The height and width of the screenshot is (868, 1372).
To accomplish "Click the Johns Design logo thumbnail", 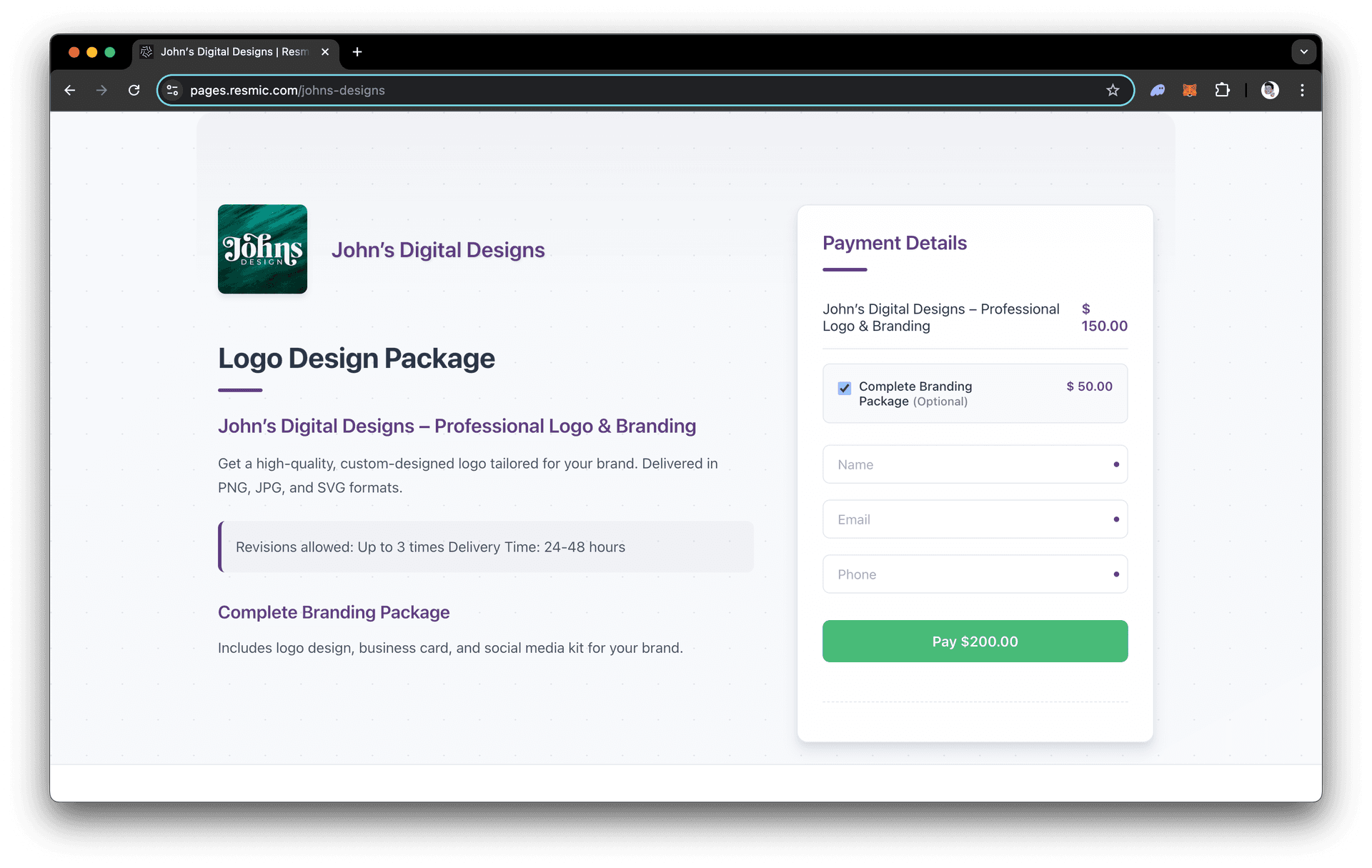I will (x=262, y=249).
